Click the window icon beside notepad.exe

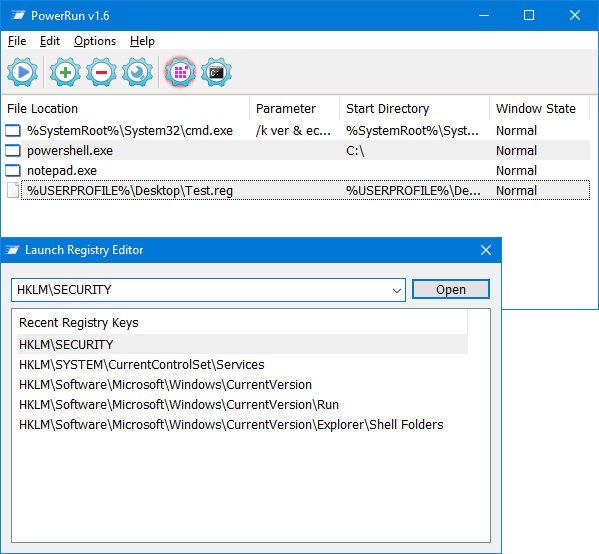click(x=13, y=170)
